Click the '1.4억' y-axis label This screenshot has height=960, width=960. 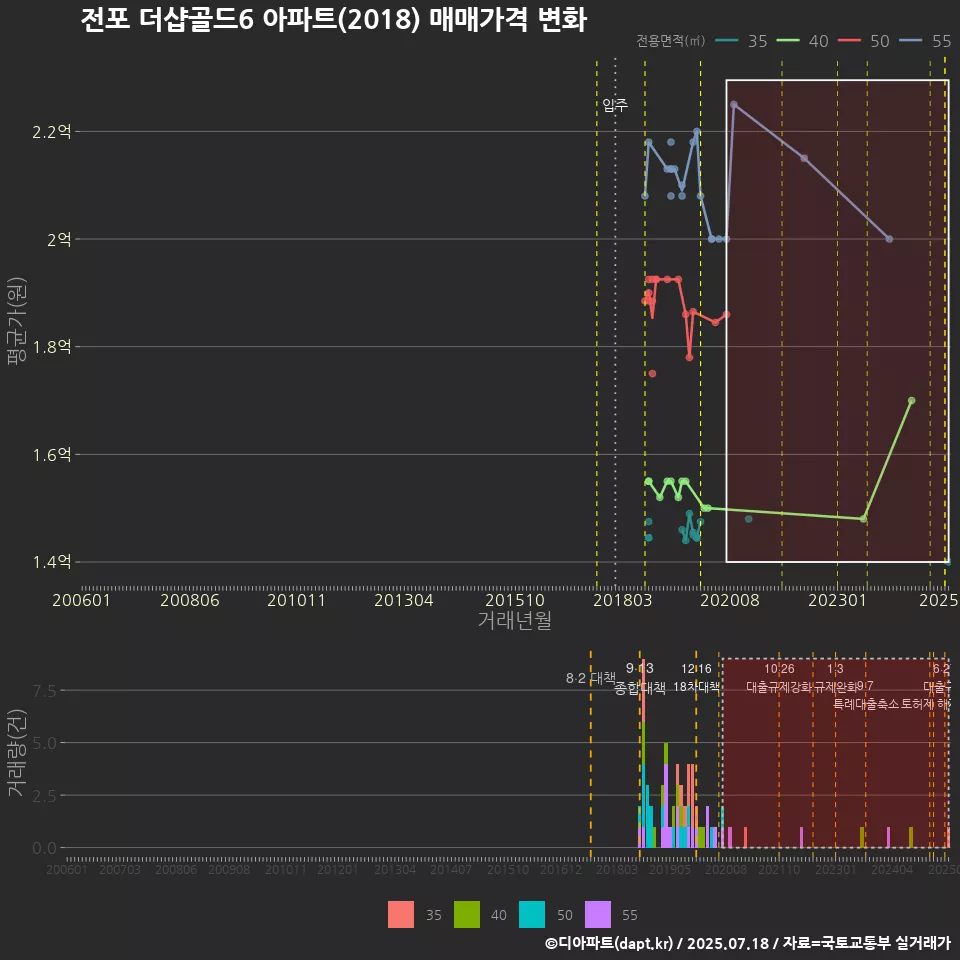(51, 562)
